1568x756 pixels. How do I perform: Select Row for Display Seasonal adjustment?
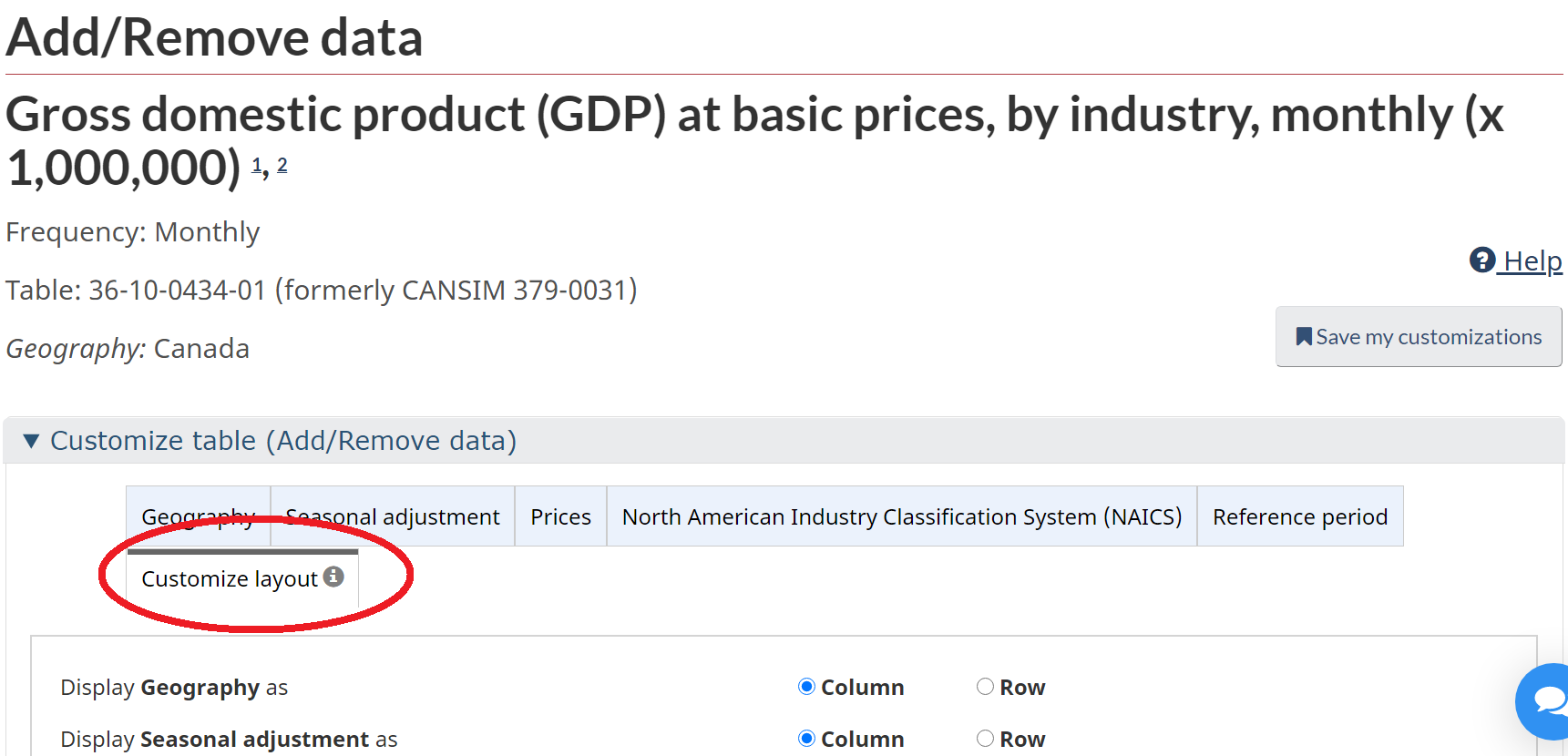tap(985, 739)
